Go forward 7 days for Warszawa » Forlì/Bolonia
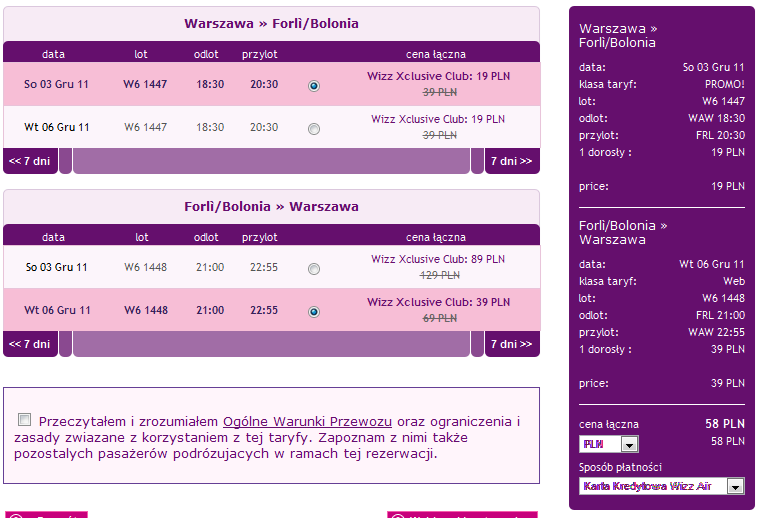Viewport: 761px width, 518px height. click(x=512, y=161)
